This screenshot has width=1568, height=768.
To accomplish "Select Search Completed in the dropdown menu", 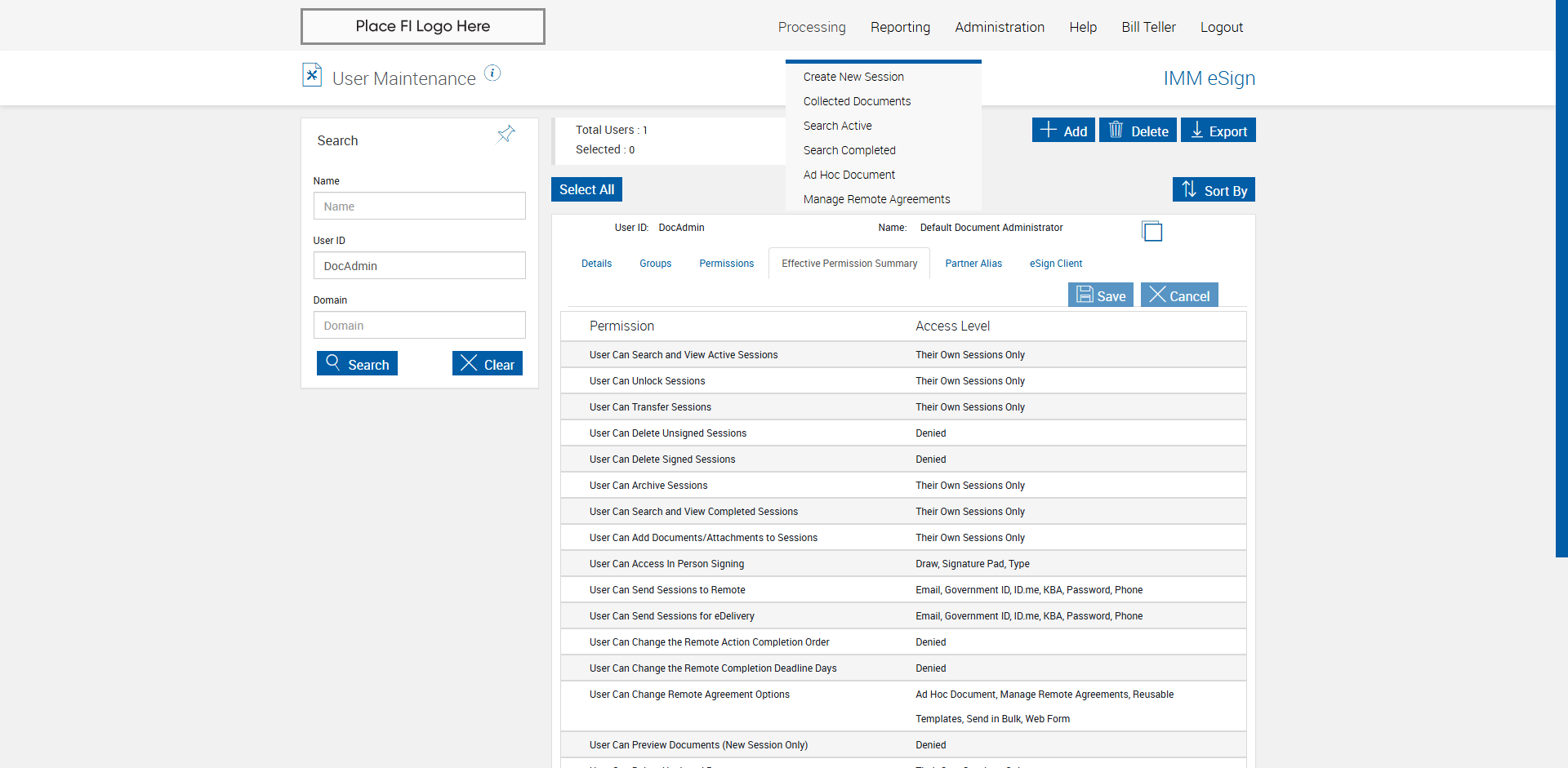I will (849, 150).
